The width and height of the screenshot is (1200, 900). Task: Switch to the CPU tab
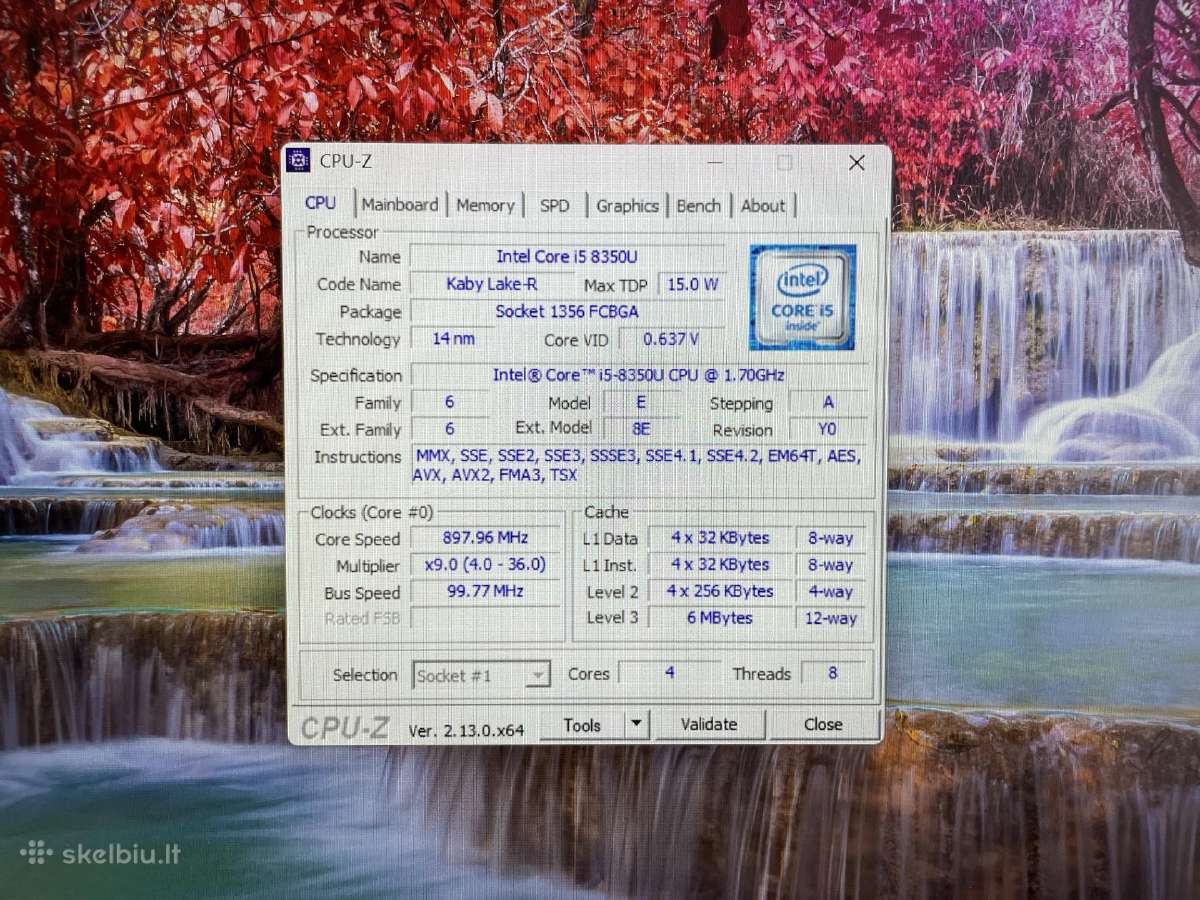320,203
